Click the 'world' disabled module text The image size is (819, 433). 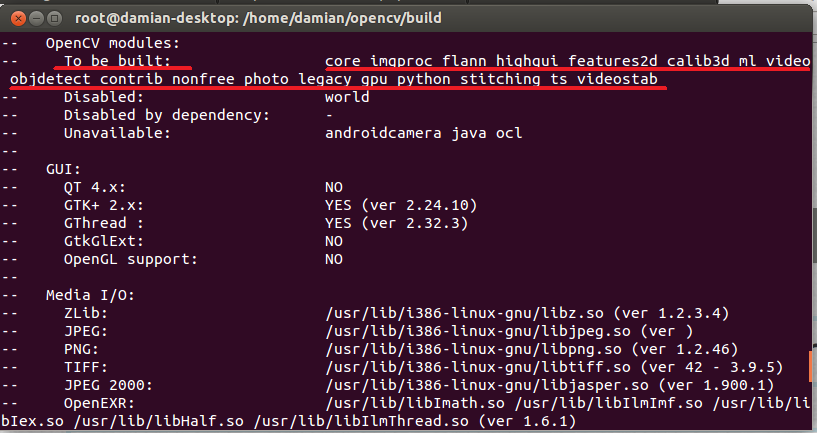(x=347, y=97)
